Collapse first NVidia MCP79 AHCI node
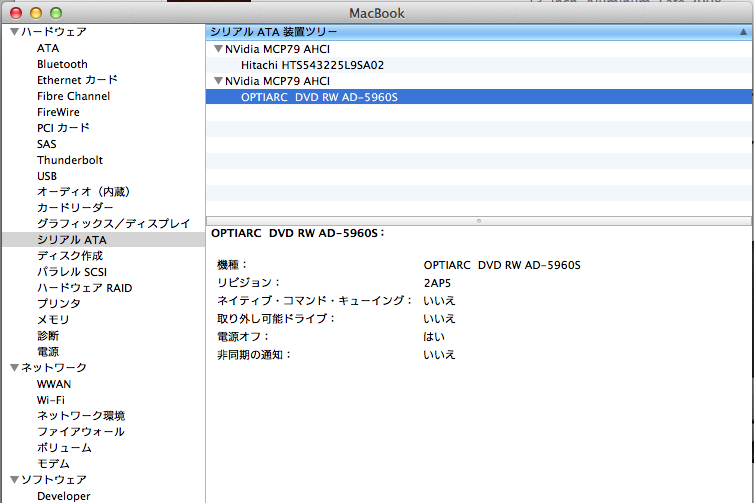 pos(218,49)
